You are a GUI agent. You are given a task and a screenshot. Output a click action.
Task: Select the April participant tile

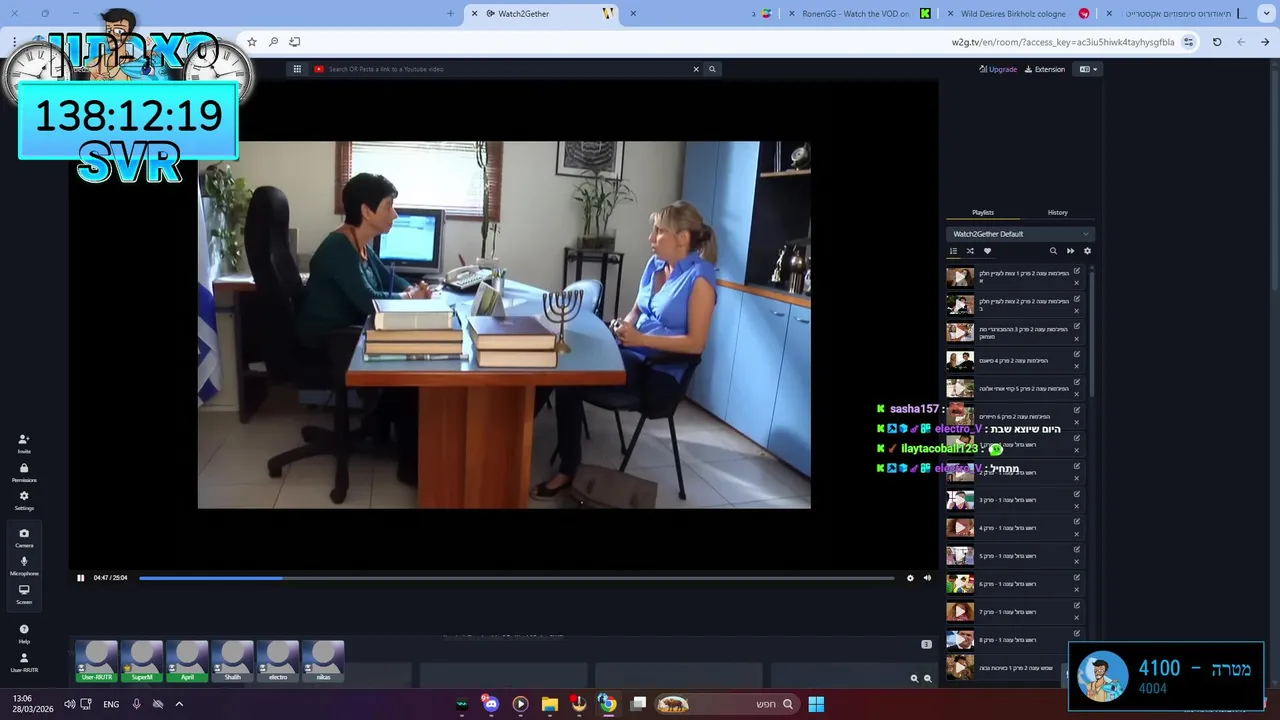187,662
